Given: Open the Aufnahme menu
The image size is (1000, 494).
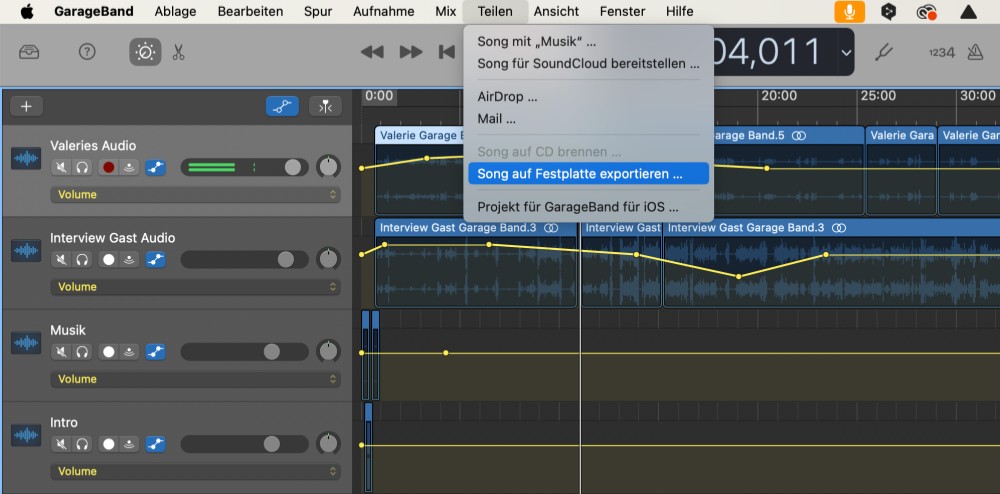Looking at the screenshot, I should [383, 11].
